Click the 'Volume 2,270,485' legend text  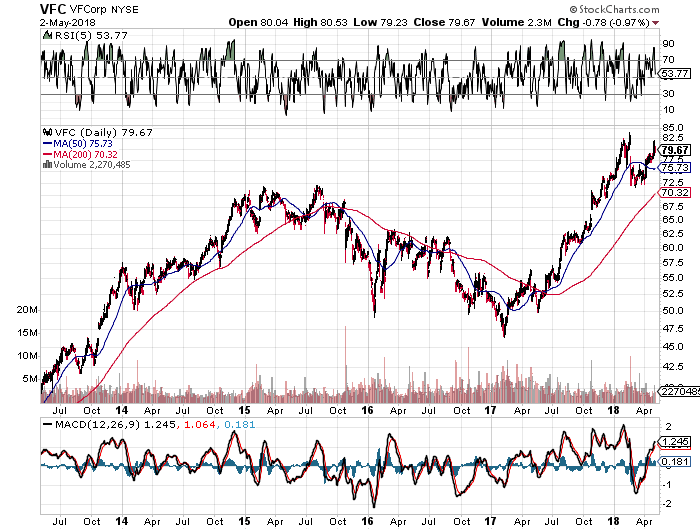[x=92, y=165]
